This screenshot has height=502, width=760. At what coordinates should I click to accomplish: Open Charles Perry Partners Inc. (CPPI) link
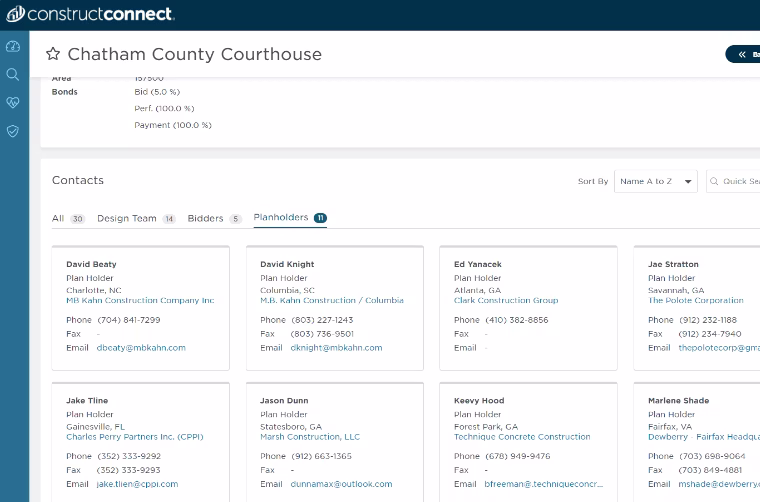135,437
